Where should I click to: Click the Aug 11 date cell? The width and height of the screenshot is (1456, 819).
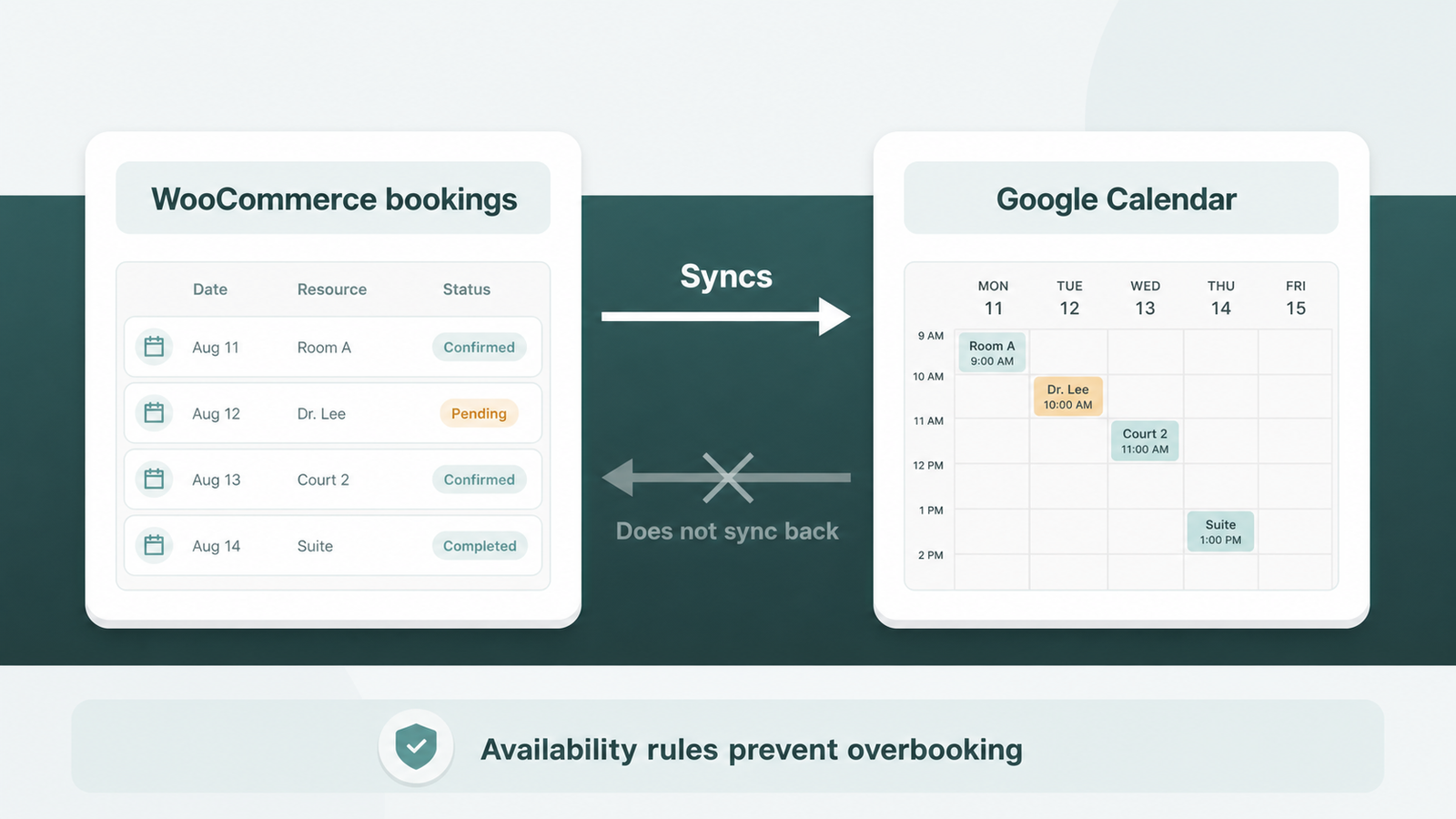216,348
